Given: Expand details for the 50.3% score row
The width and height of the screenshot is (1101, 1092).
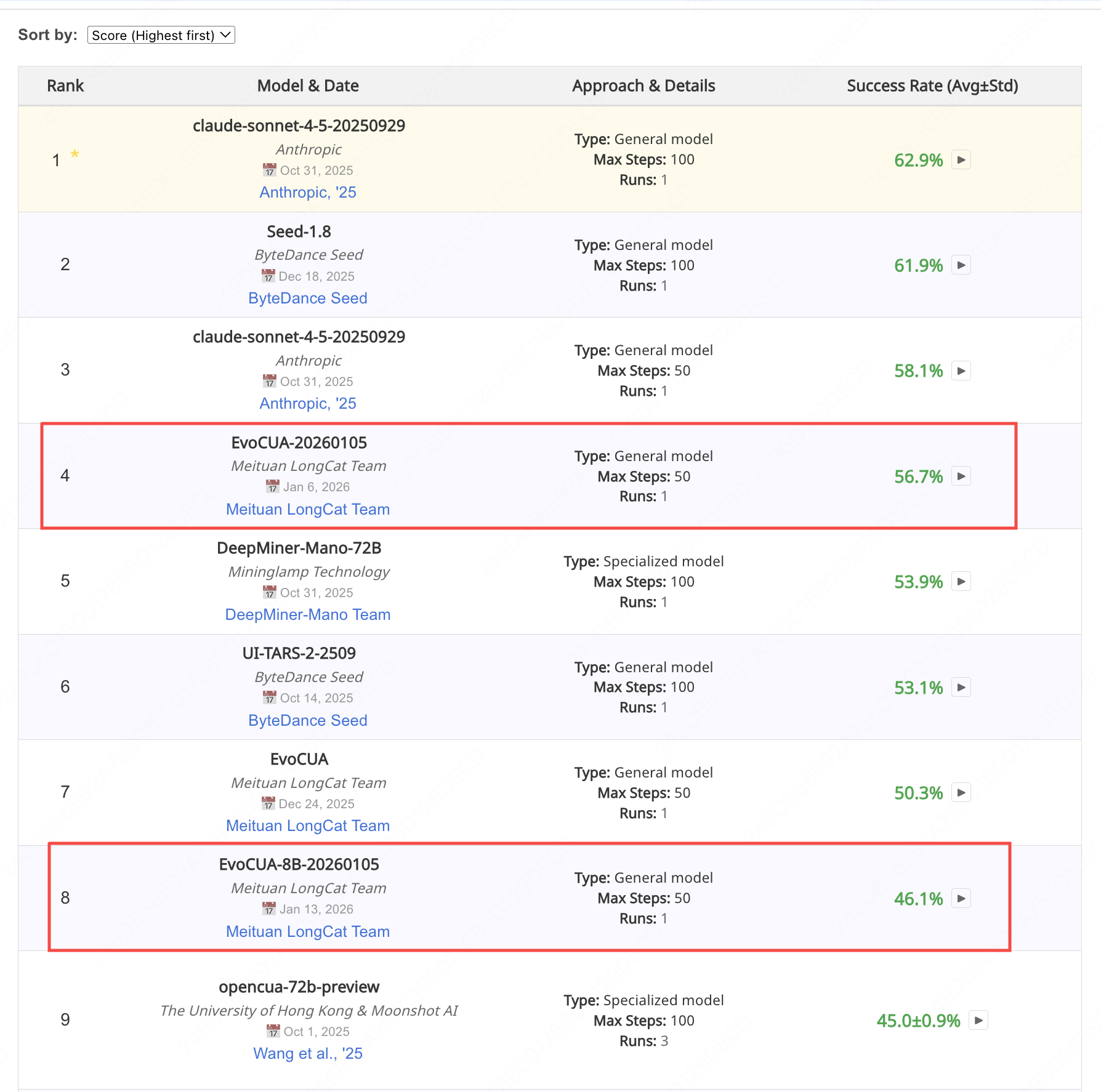Looking at the screenshot, I should [x=961, y=792].
